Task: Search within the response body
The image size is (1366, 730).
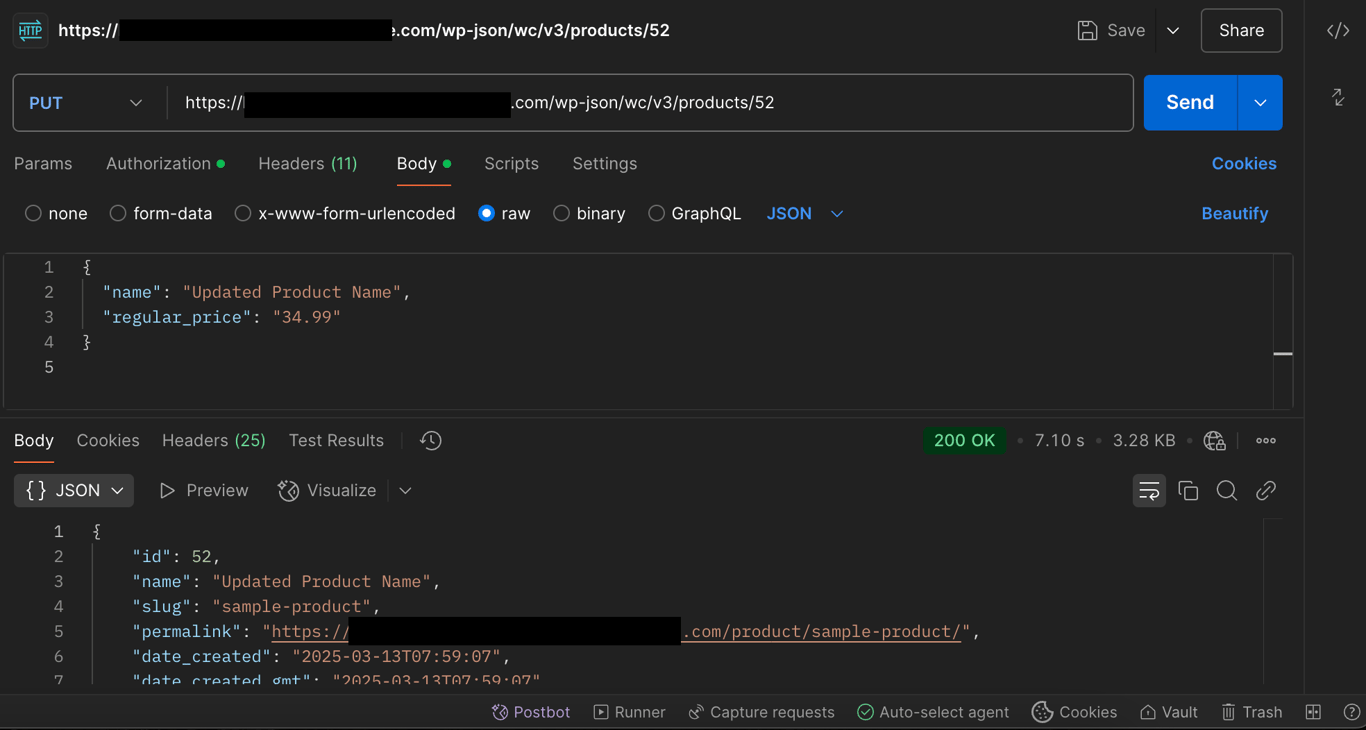Action: 1227,490
